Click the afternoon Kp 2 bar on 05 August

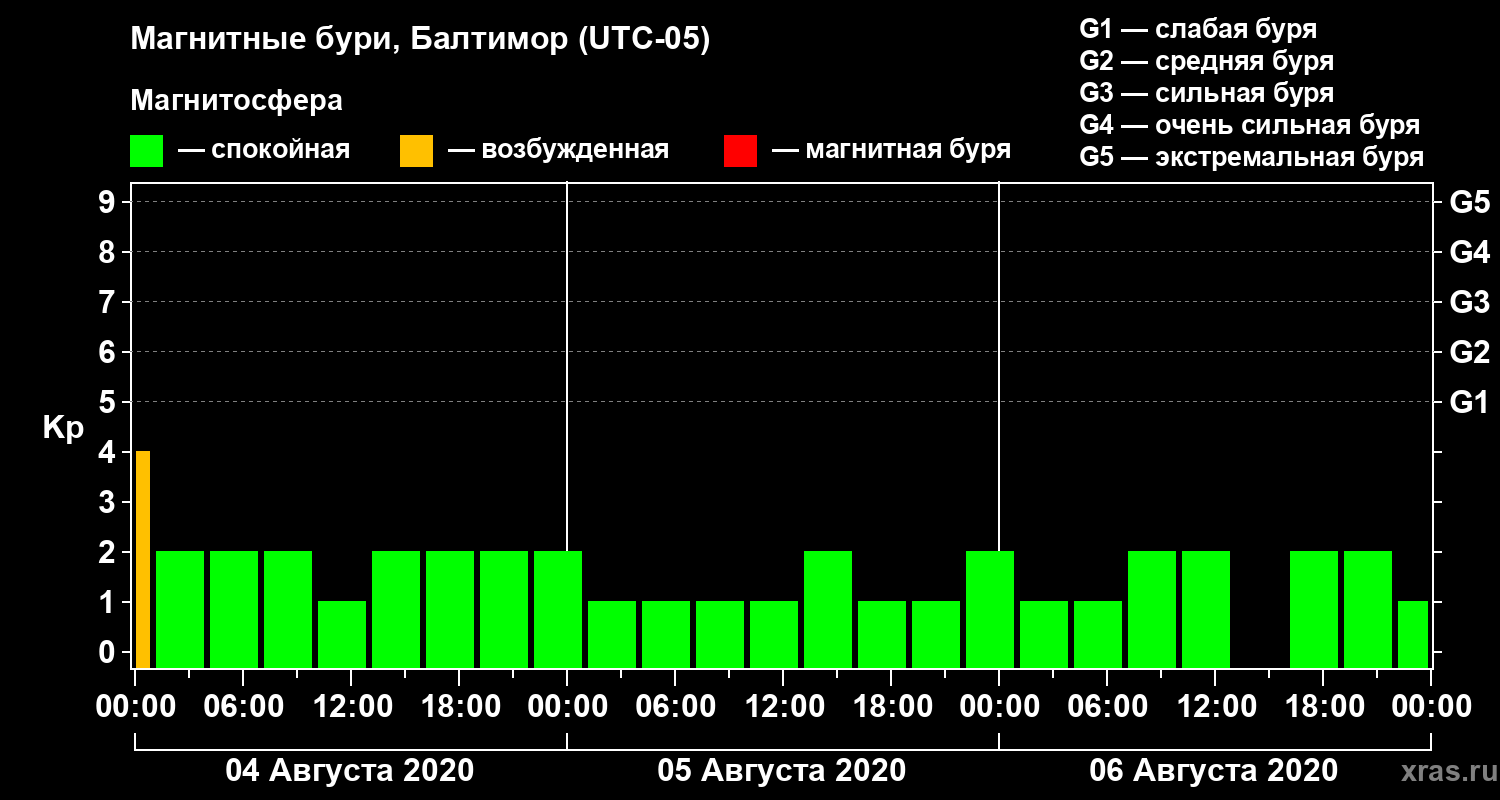828,609
